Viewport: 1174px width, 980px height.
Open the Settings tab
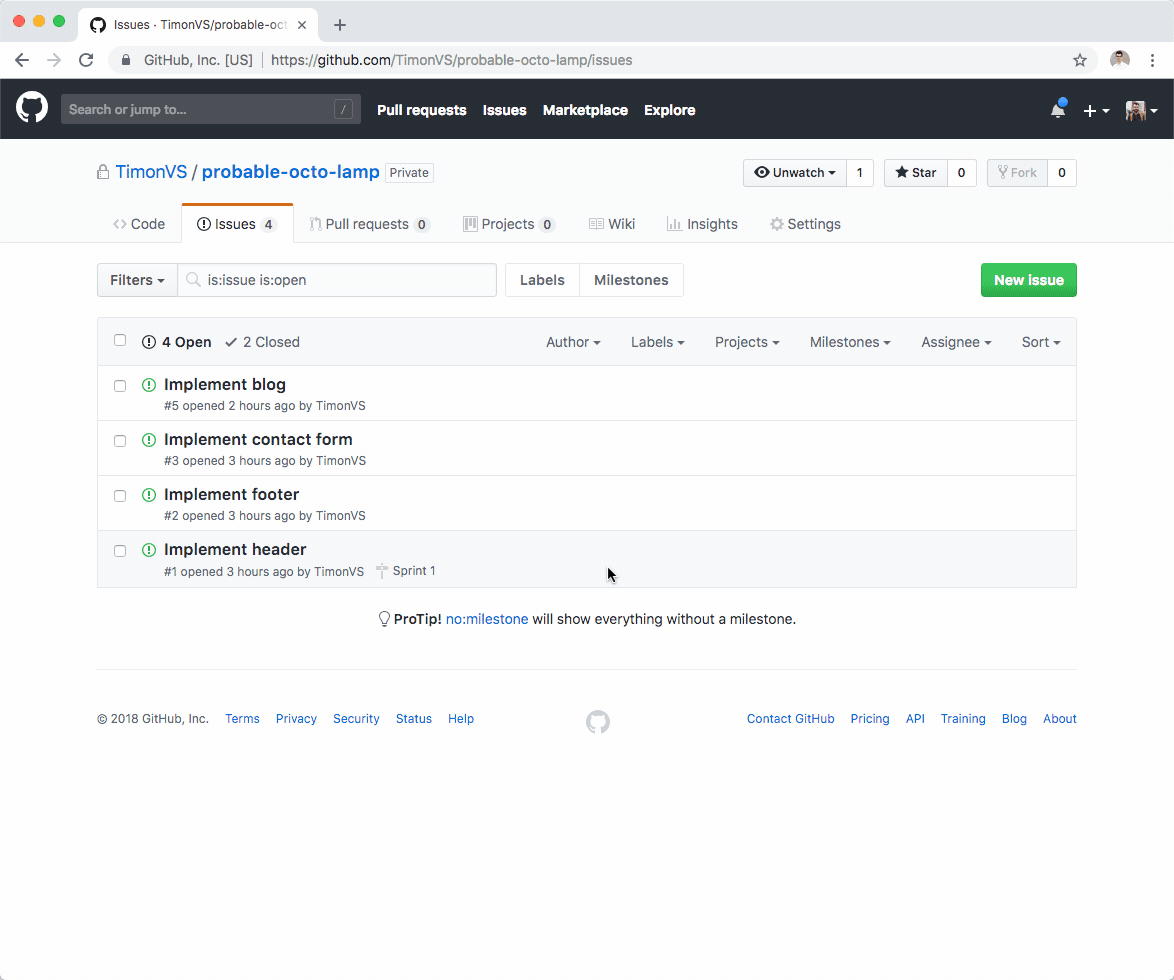pyautogui.click(x=805, y=224)
